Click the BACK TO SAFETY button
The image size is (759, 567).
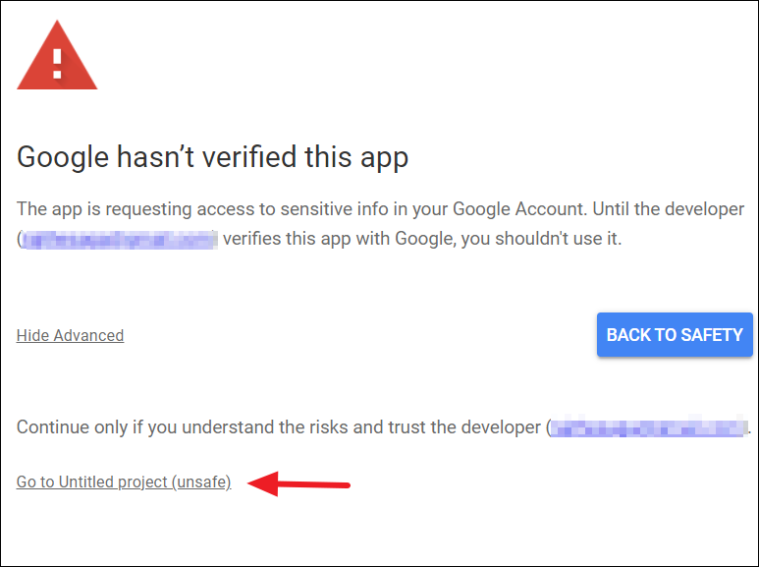click(x=674, y=335)
